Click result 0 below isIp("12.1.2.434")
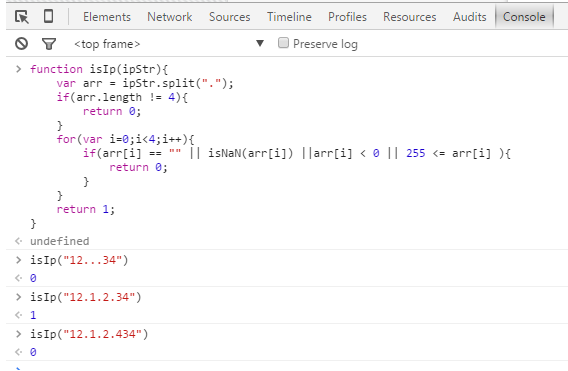Image resolution: width=568 pixels, height=371 pixels. click(33, 352)
